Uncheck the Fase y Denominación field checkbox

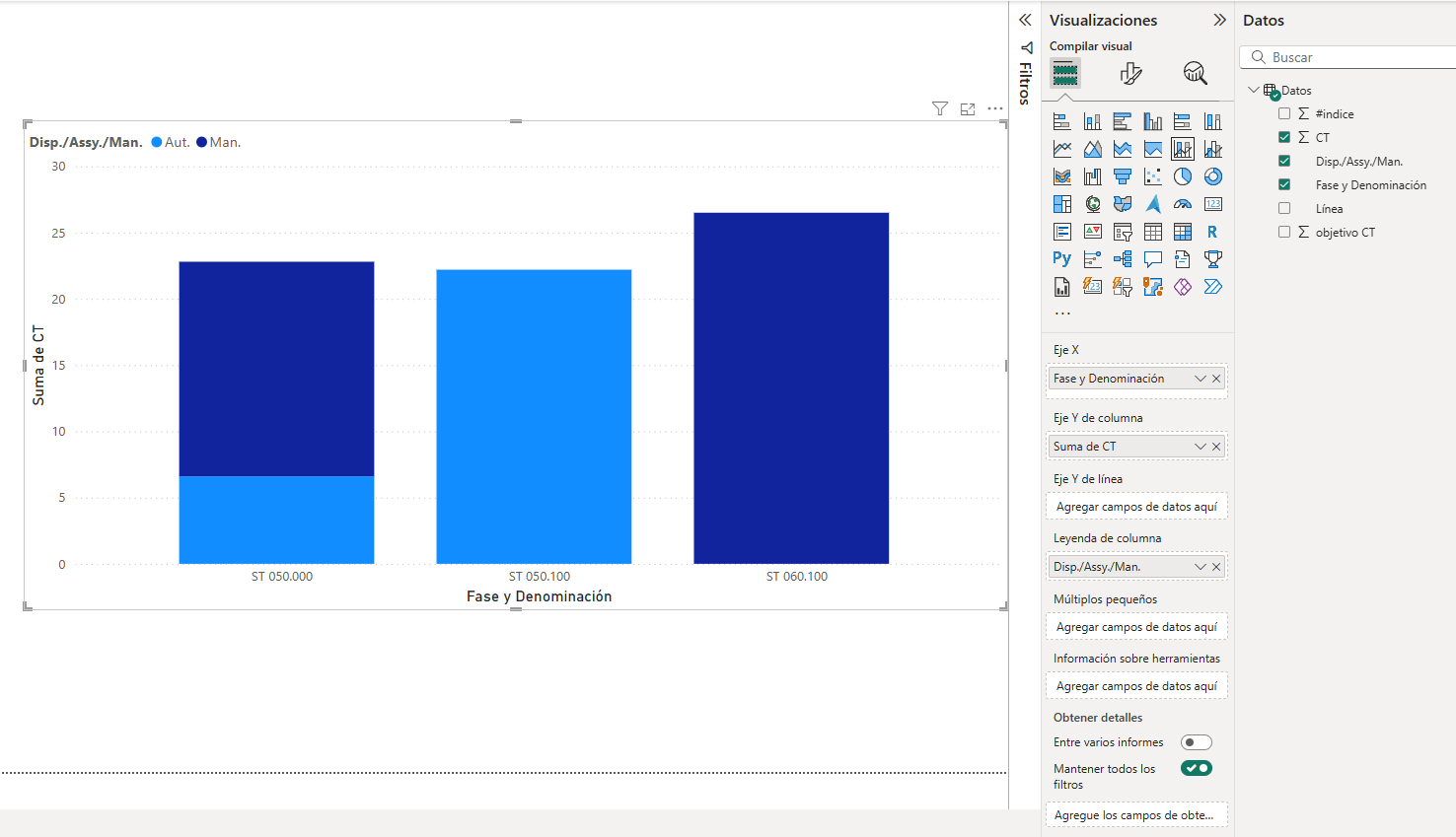coord(1284,184)
